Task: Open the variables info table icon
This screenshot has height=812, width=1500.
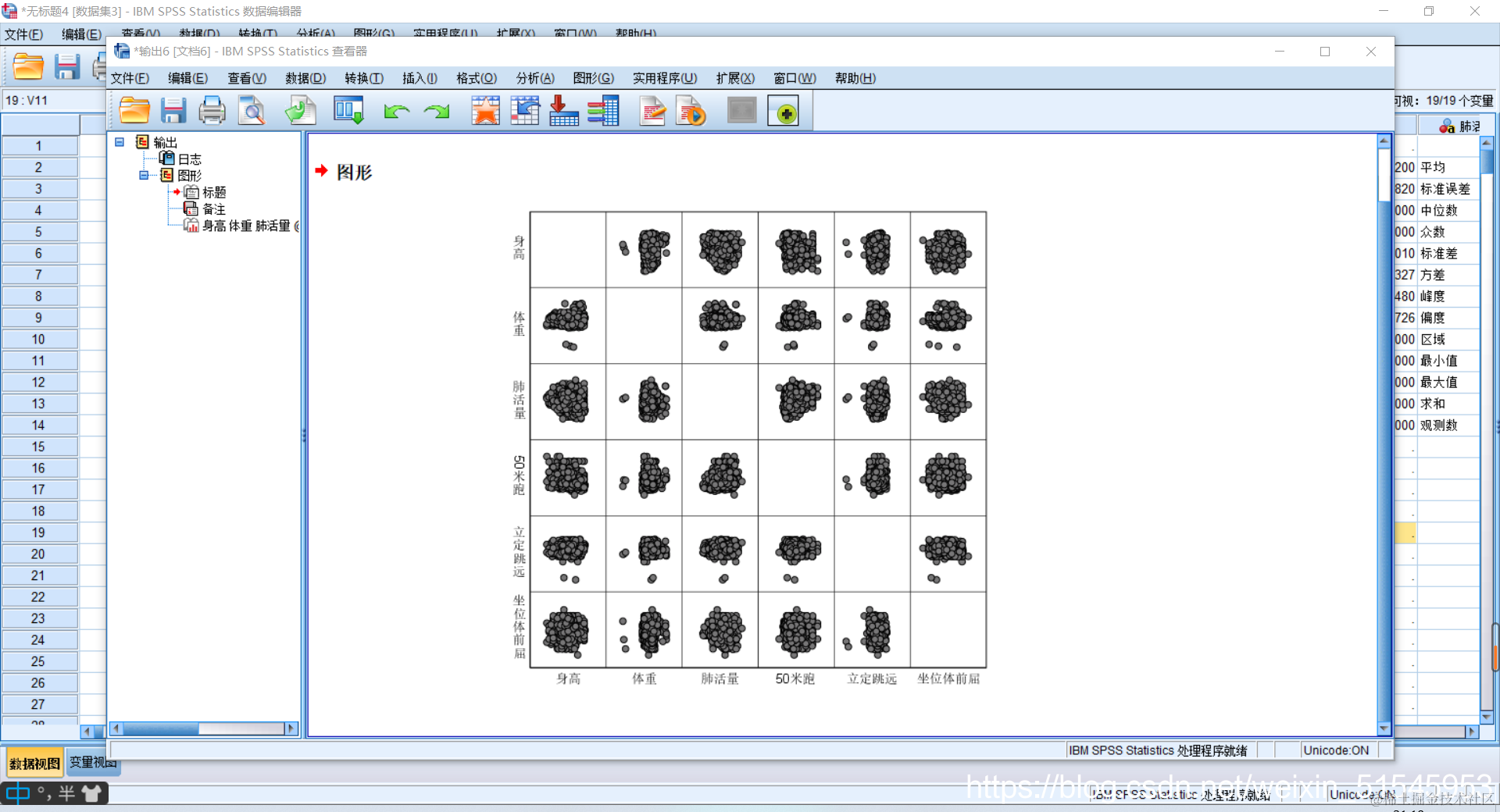Action: [x=603, y=111]
